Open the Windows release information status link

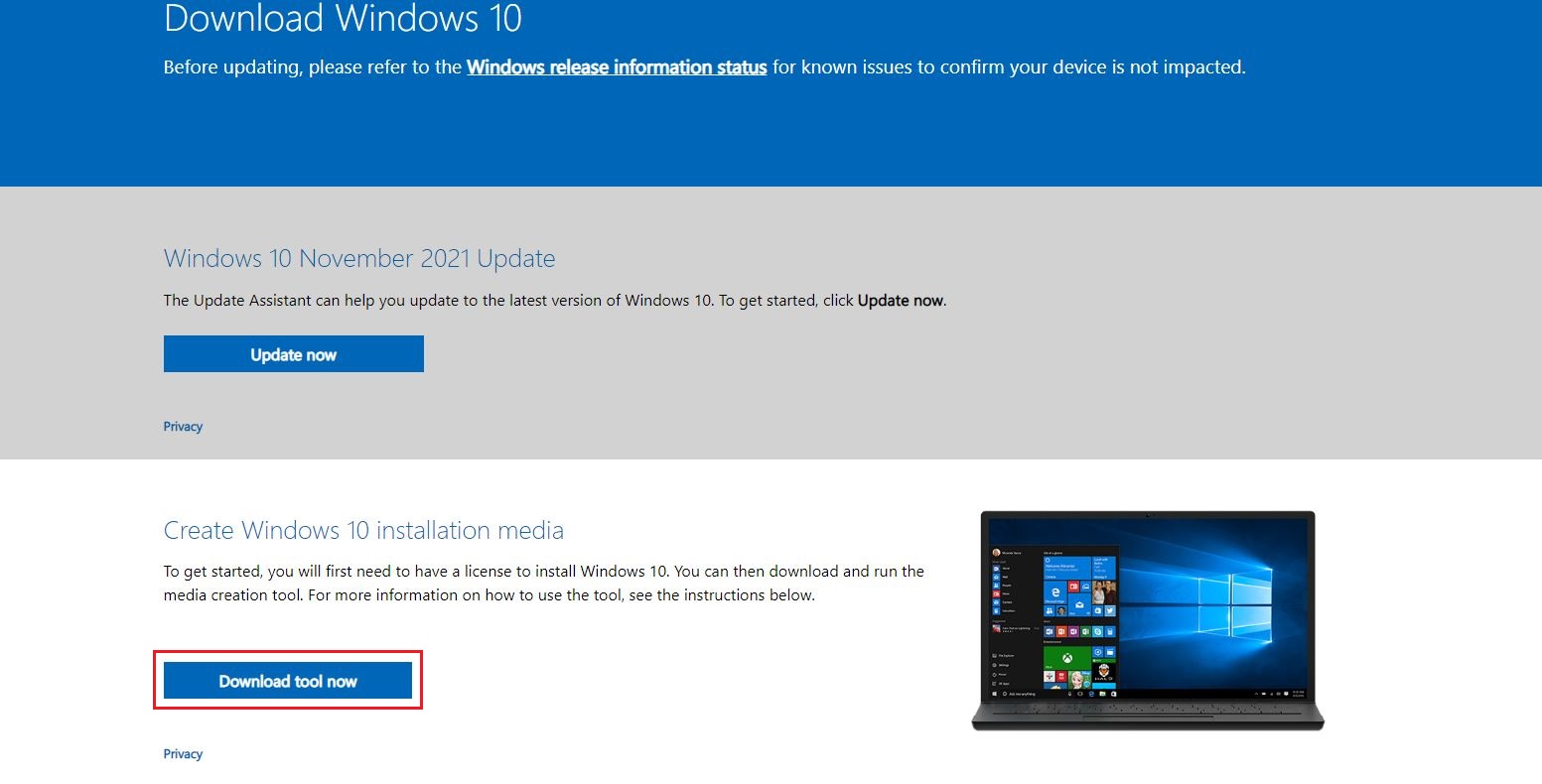[616, 66]
